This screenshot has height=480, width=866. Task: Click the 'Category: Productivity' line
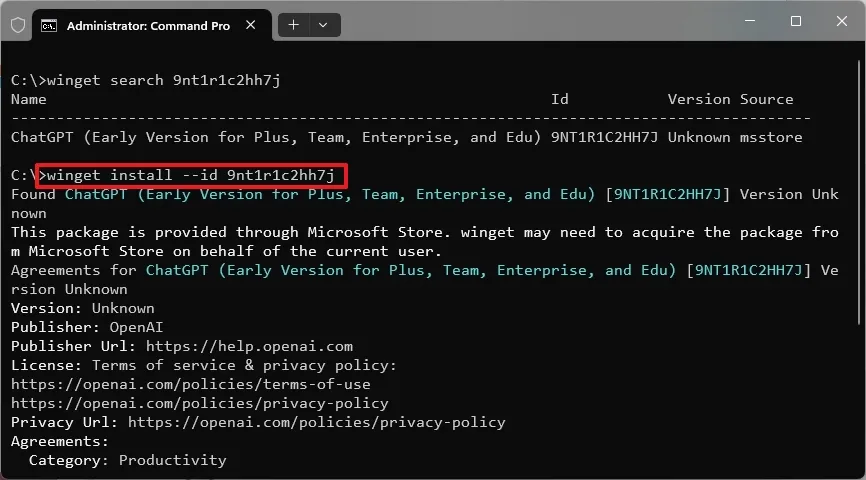coord(128,461)
